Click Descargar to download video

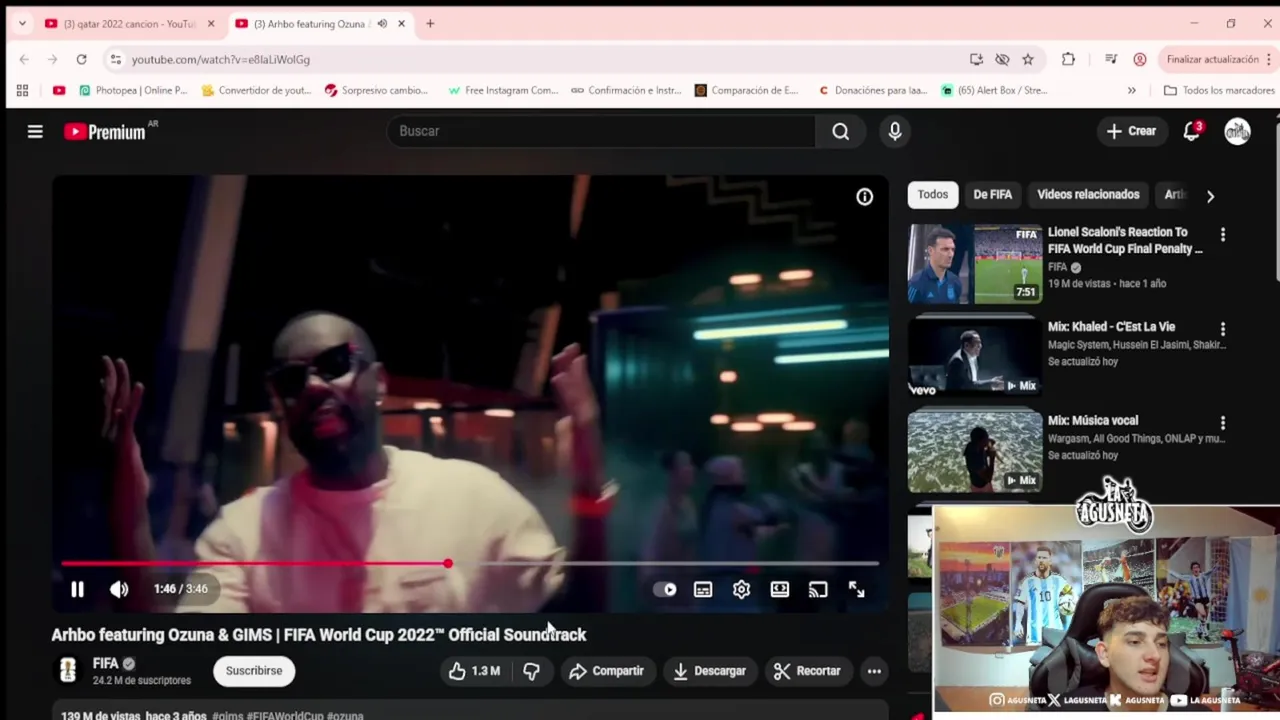[710, 671]
